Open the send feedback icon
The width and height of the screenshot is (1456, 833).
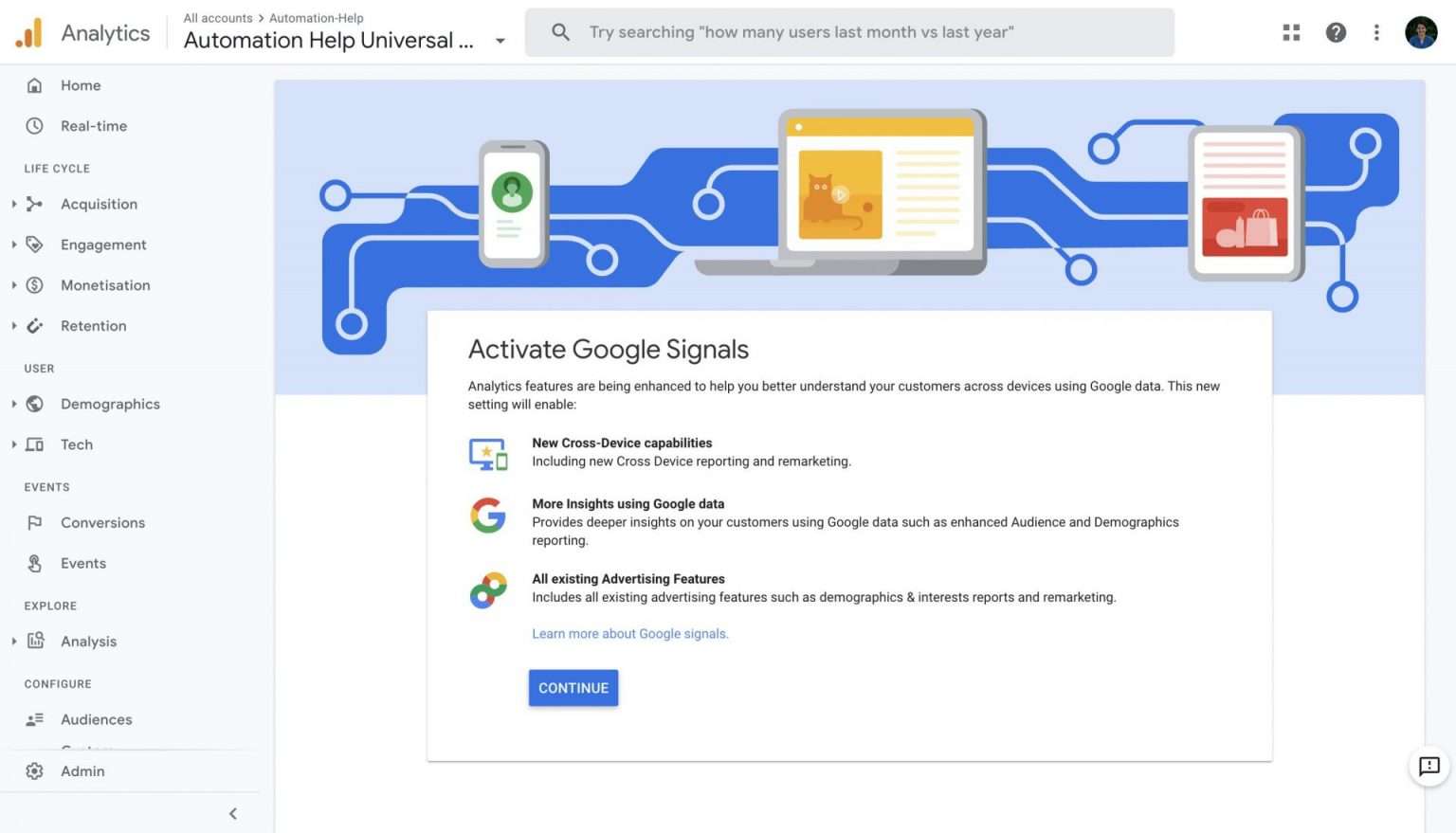click(1429, 766)
